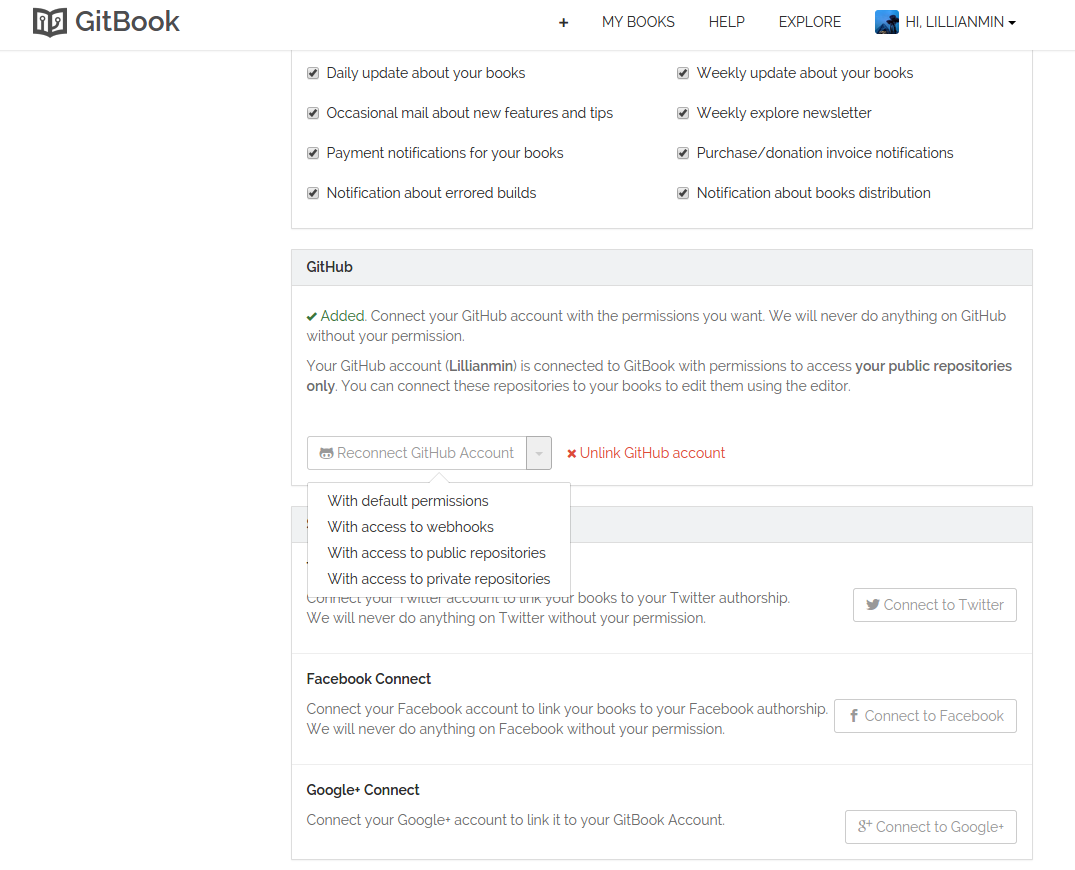Uncheck Daily update about your books
Screen dimensions: 1075x870
(x=313, y=73)
